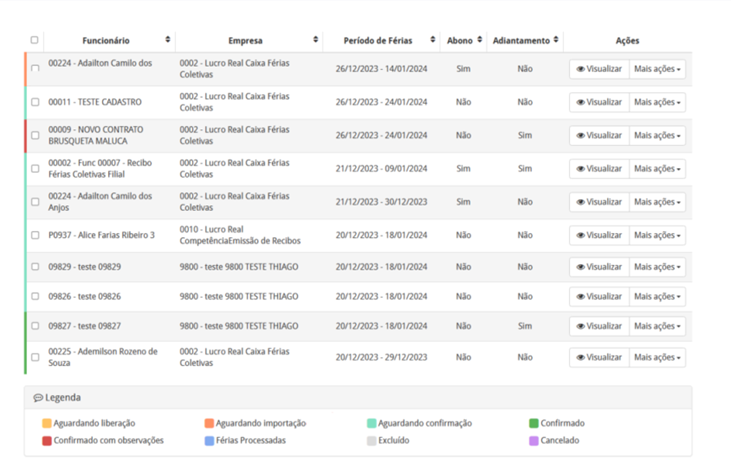Sort table by Funcionário column arrows
Image resolution: width=731 pixels, height=467 pixels.
tap(167, 41)
